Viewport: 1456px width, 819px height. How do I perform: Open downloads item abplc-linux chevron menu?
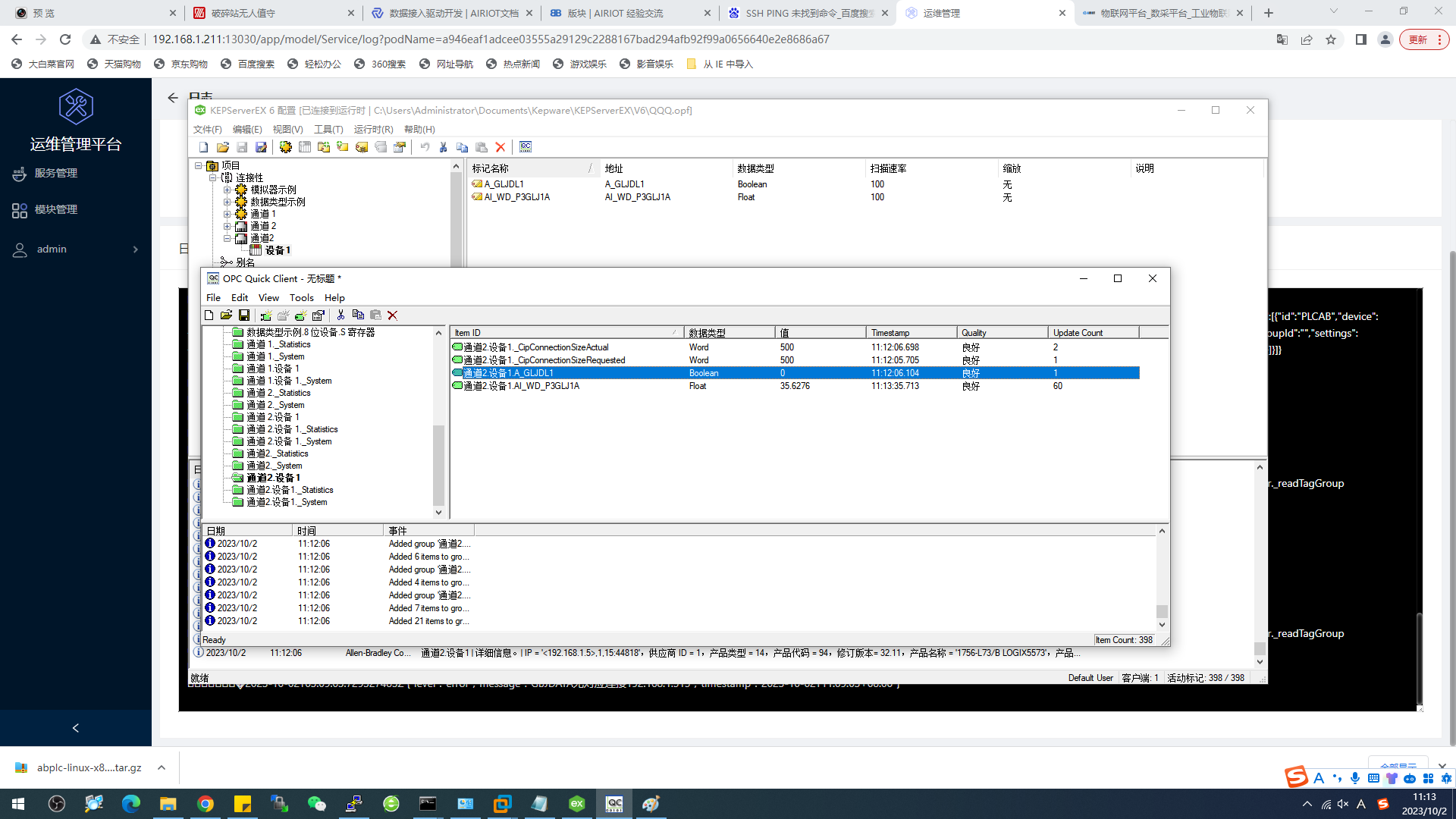(162, 767)
